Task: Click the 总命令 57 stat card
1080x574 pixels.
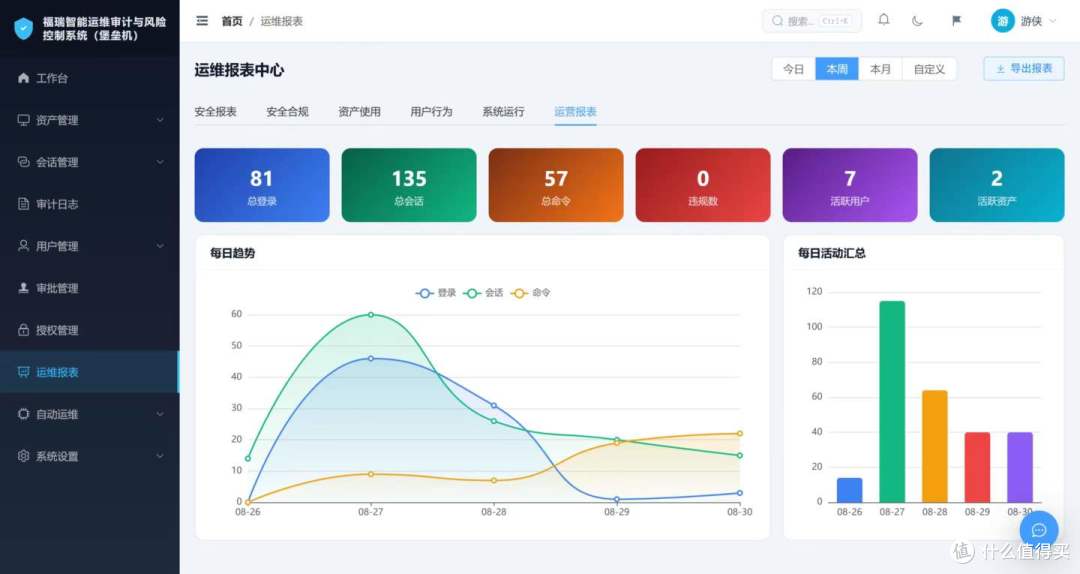Action: click(x=556, y=185)
